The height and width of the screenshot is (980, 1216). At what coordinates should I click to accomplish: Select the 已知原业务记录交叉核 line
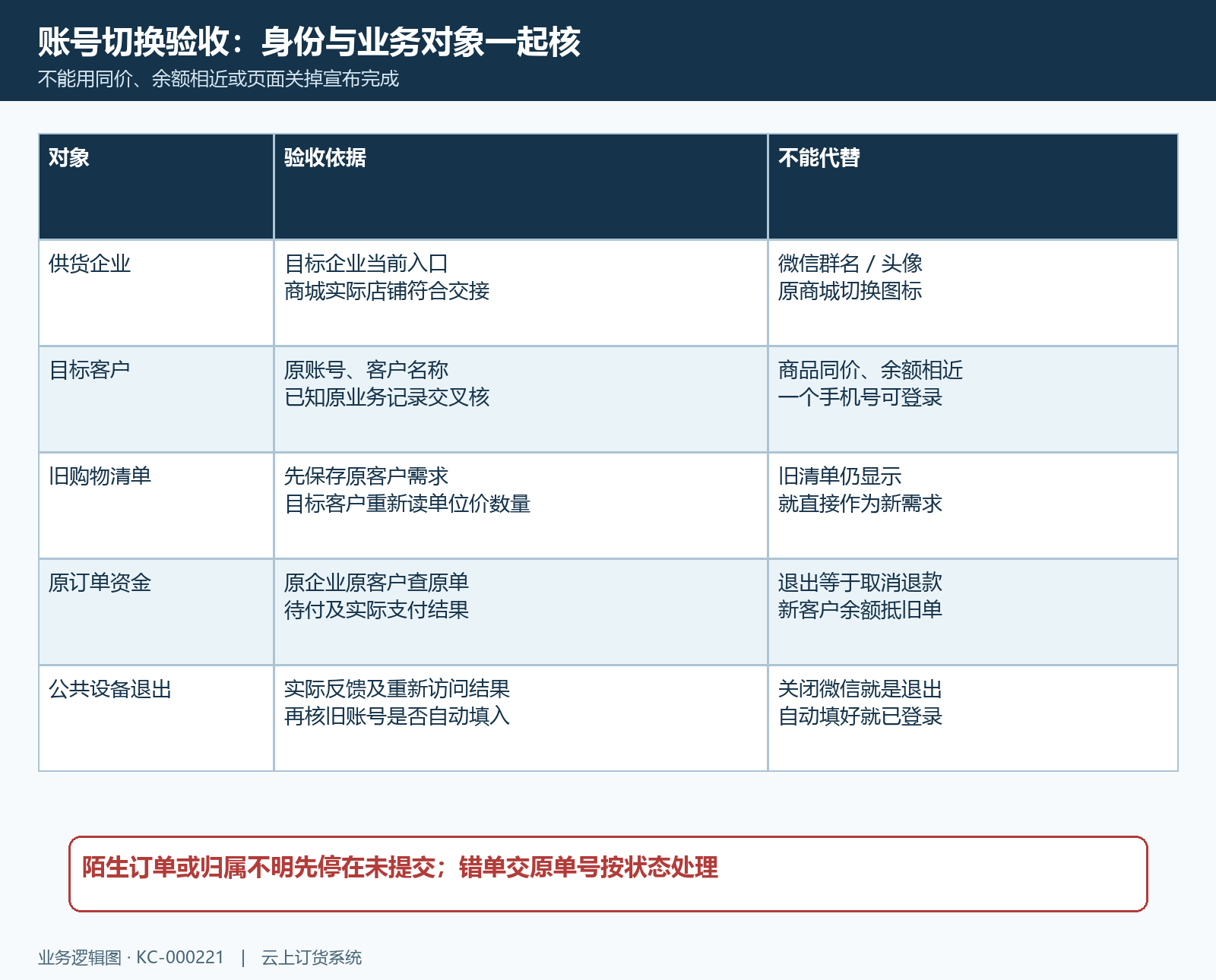(387, 397)
